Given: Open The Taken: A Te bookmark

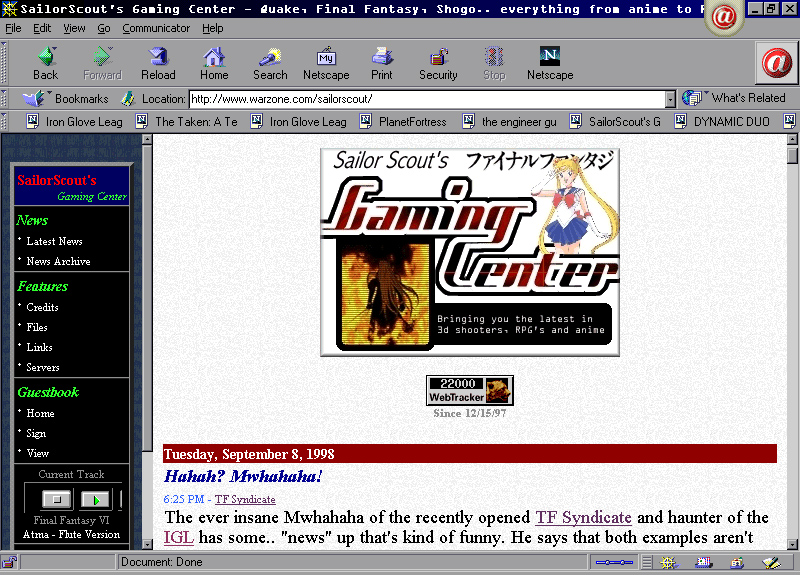Looking at the screenshot, I should 187,121.
